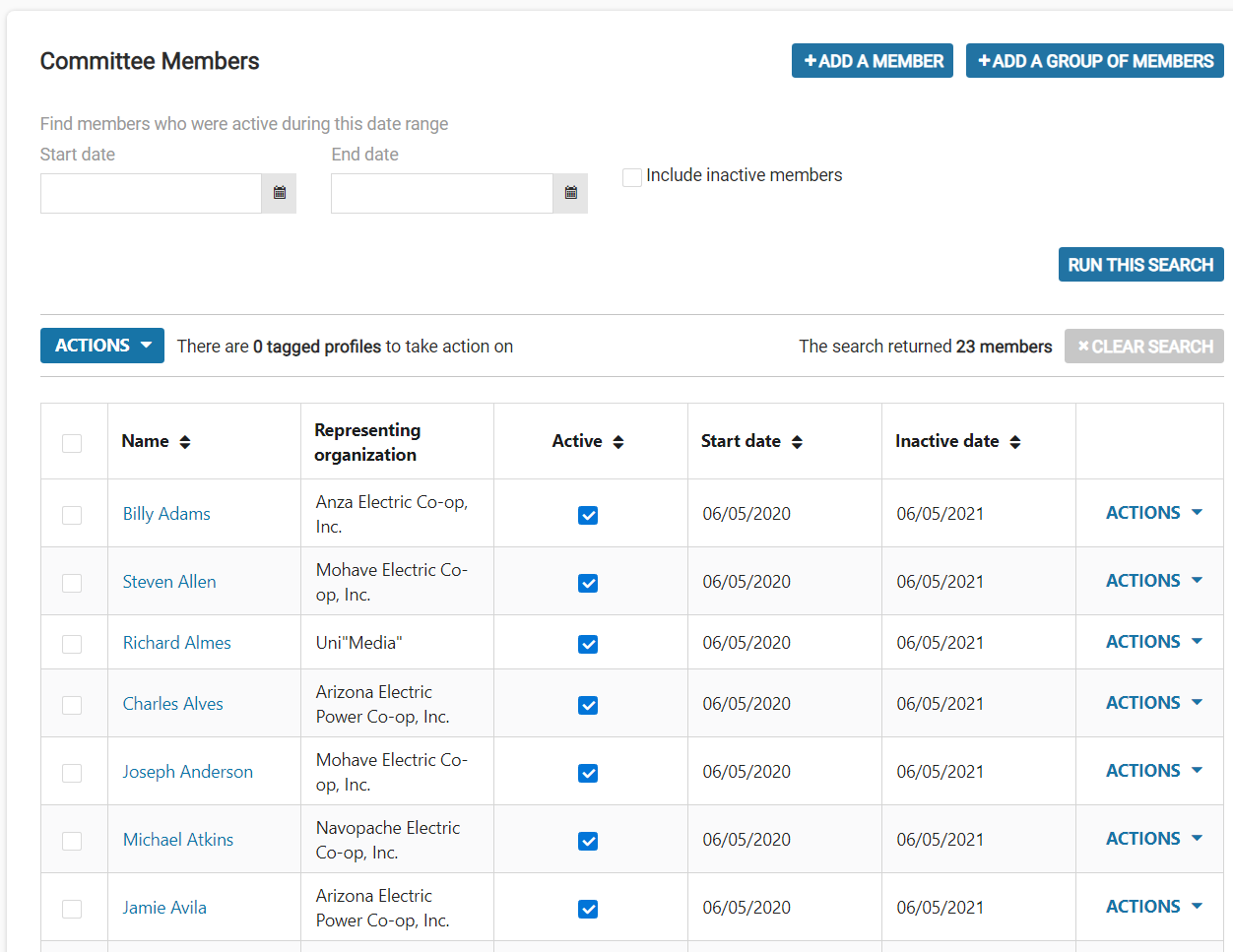
Task: Uncheck Active box for Michael Atkins
Action: (588, 841)
